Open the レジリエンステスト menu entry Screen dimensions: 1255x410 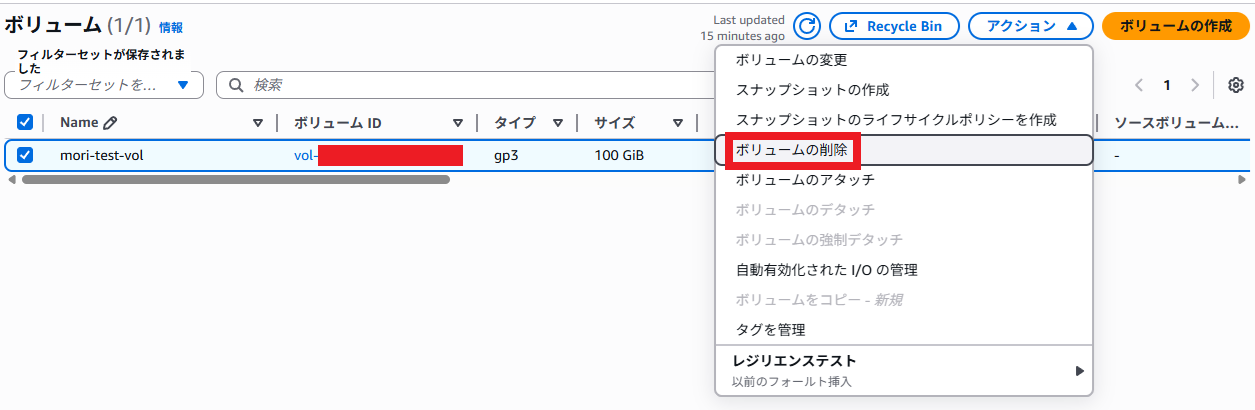904,370
